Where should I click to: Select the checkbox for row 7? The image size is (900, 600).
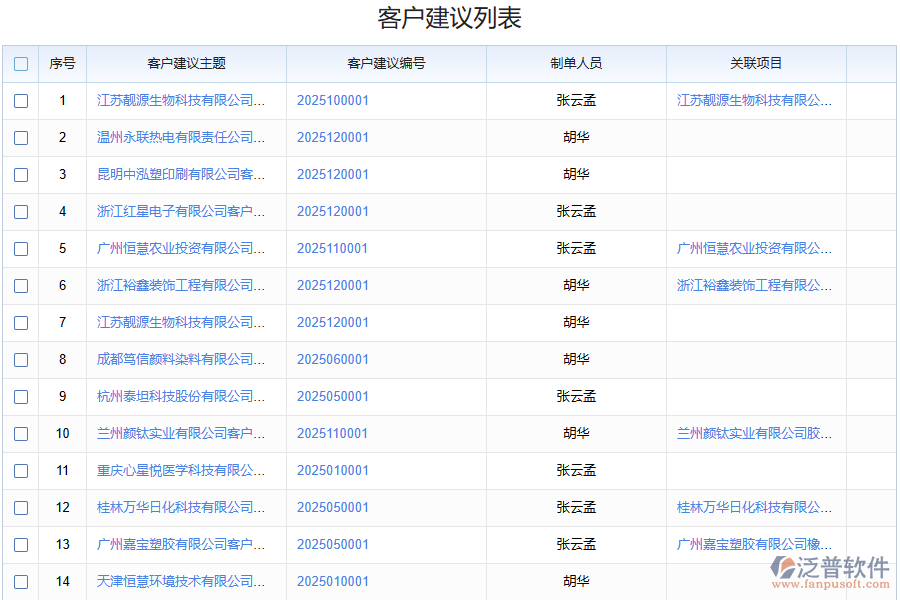pos(20,322)
